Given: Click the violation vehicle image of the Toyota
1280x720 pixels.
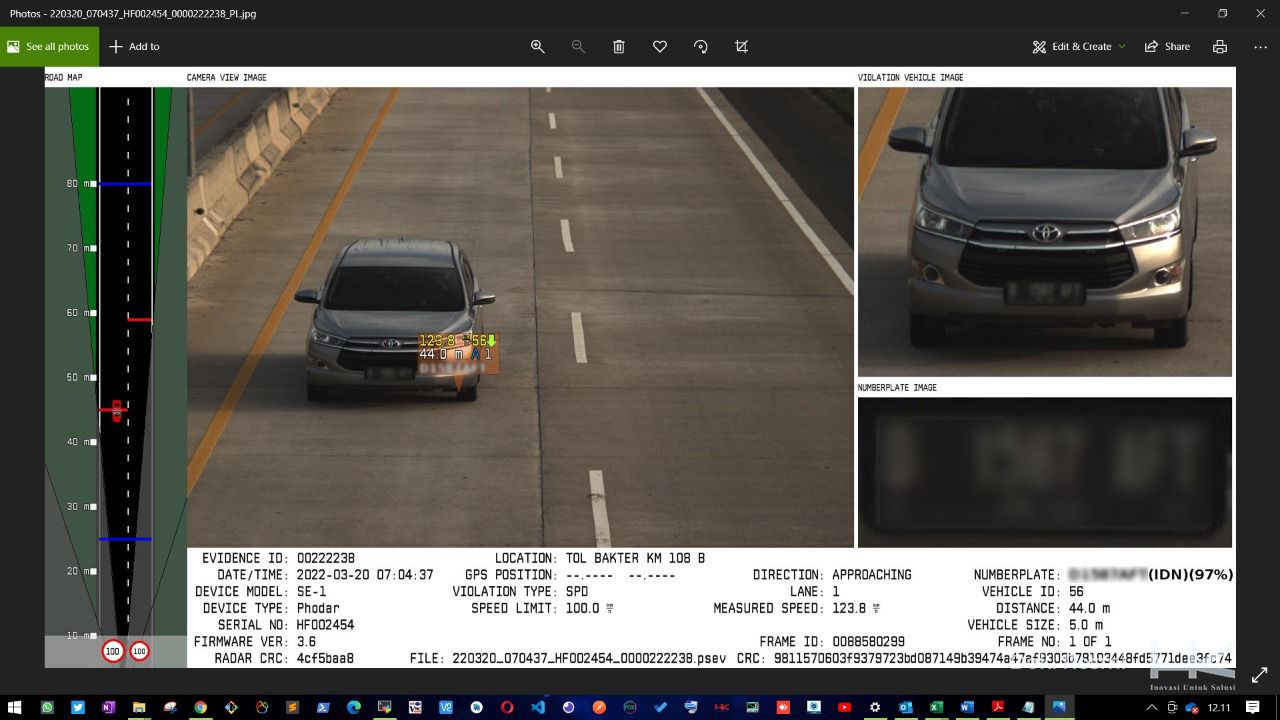Looking at the screenshot, I should pyautogui.click(x=1044, y=231).
